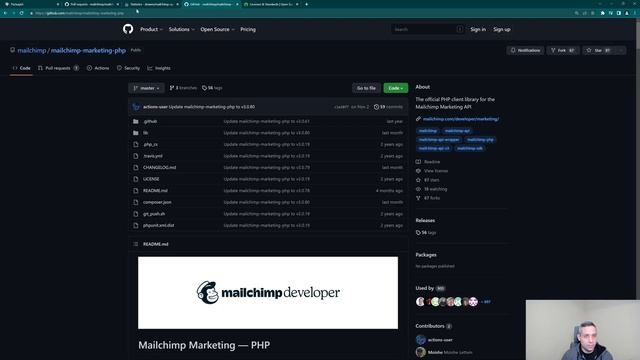Screen dimensions: 640x360
Task: Select the Code tab
Action: coord(21,68)
